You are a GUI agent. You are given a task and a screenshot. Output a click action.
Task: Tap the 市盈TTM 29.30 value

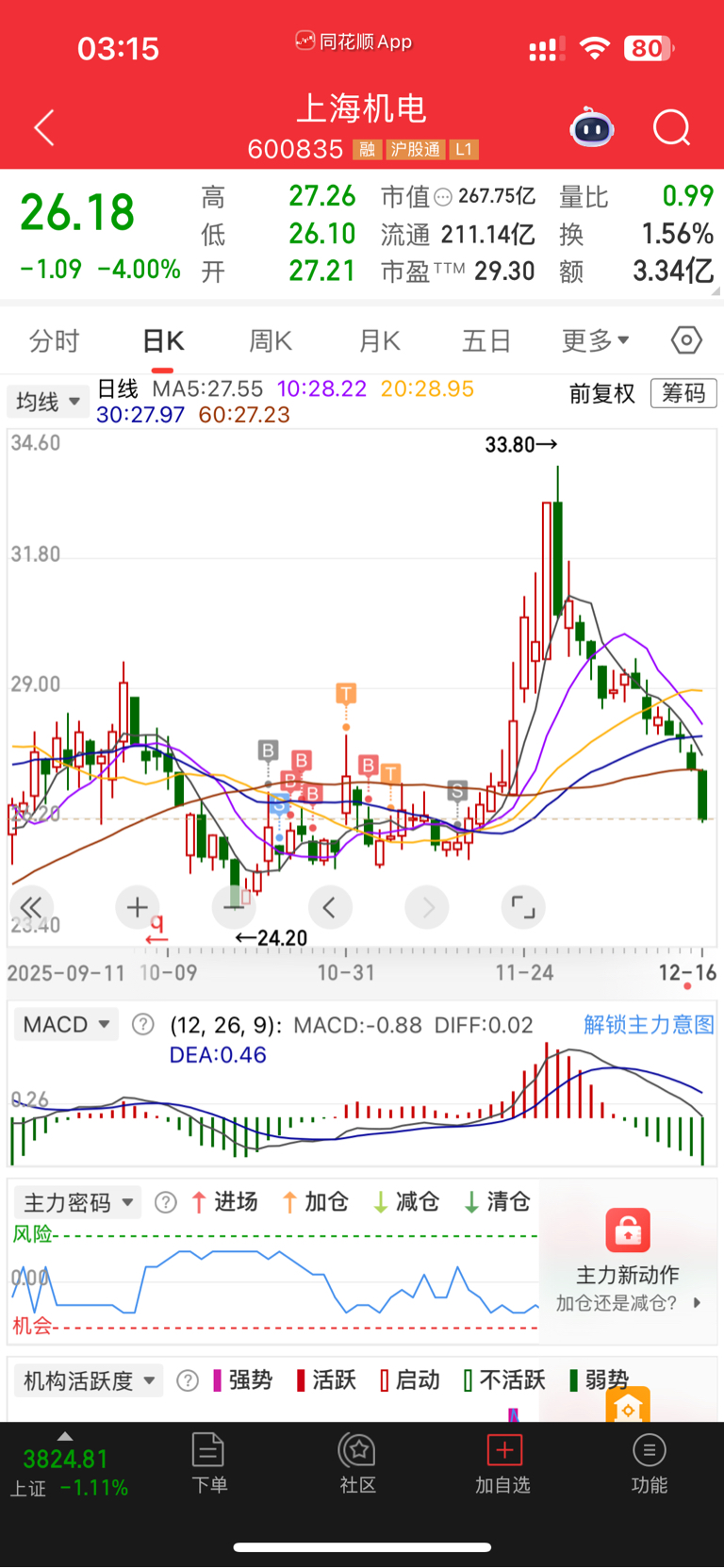coord(504,272)
